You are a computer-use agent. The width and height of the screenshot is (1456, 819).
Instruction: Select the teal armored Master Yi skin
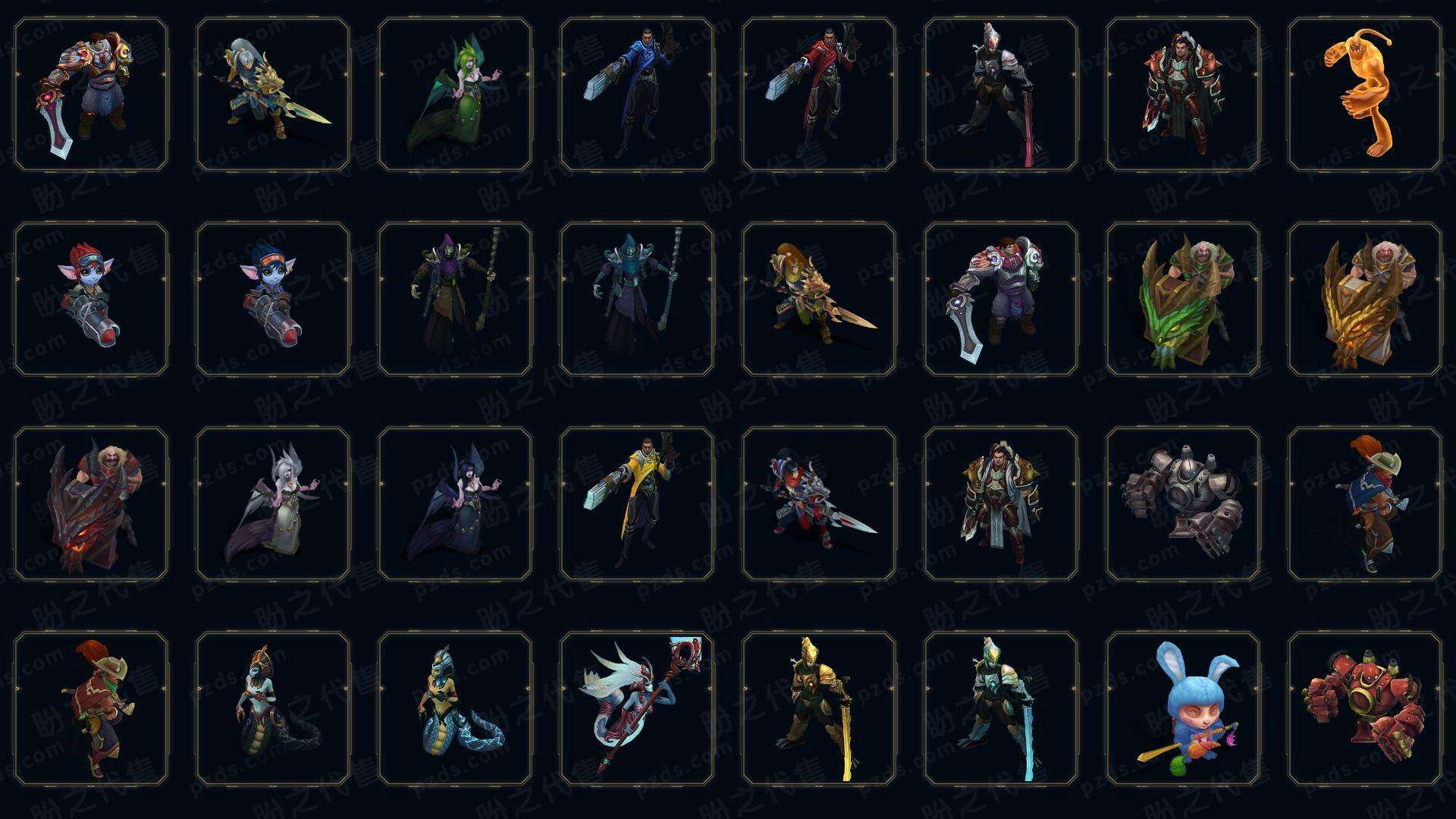[x=1000, y=709]
